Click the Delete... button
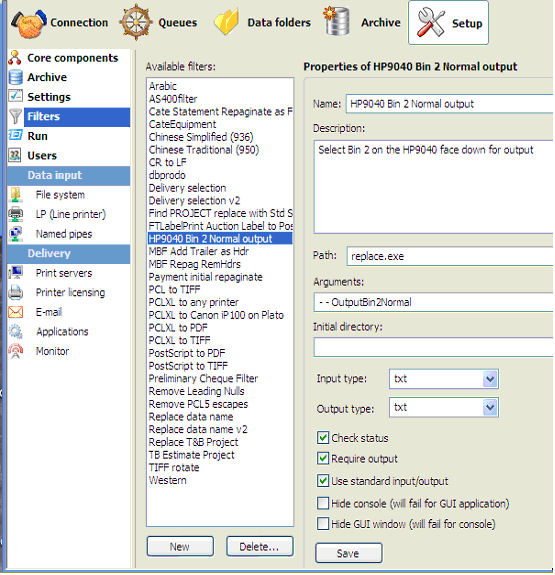This screenshot has height=575, width=555. tap(260, 546)
